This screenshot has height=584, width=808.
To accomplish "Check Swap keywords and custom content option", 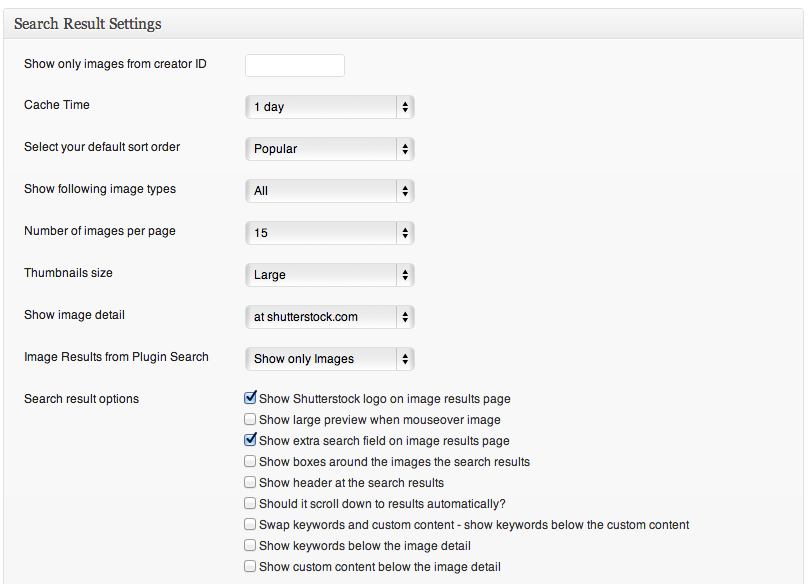I will (250, 524).
